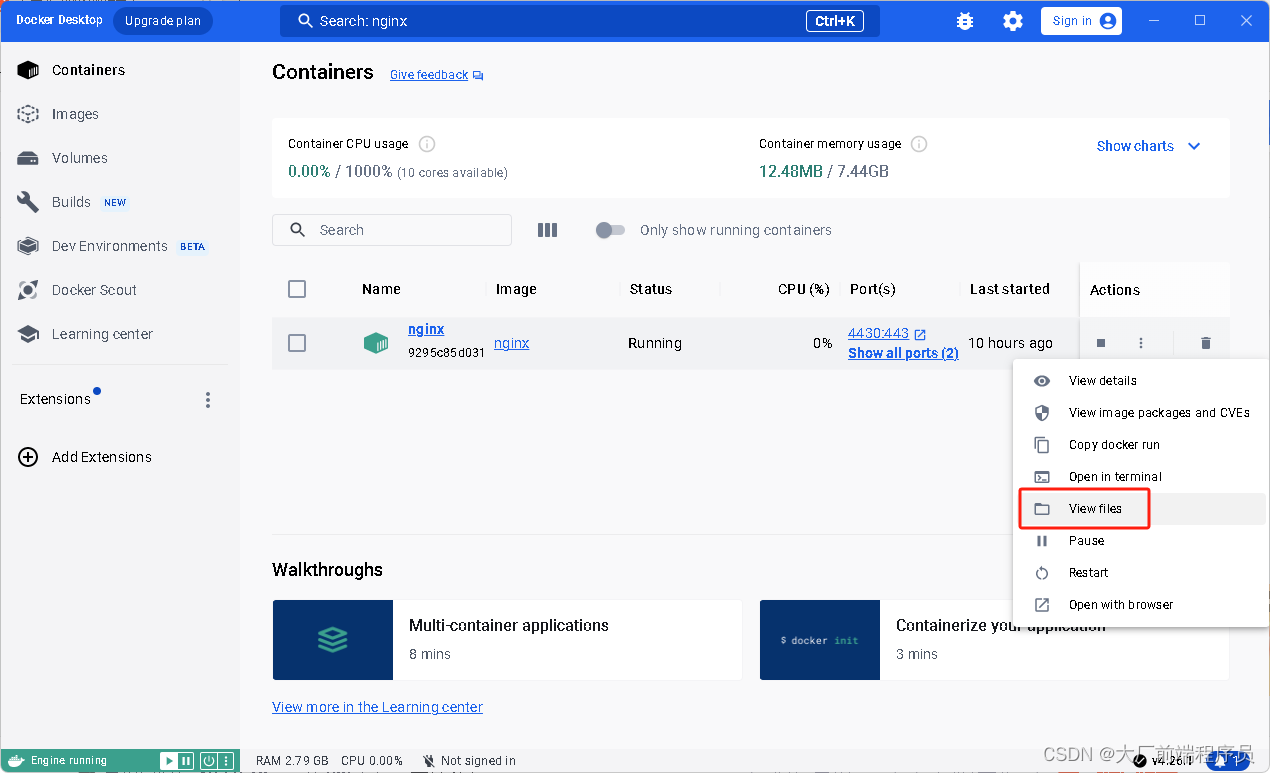1270x773 pixels.
Task: Click inside the container search field
Action: 391,230
